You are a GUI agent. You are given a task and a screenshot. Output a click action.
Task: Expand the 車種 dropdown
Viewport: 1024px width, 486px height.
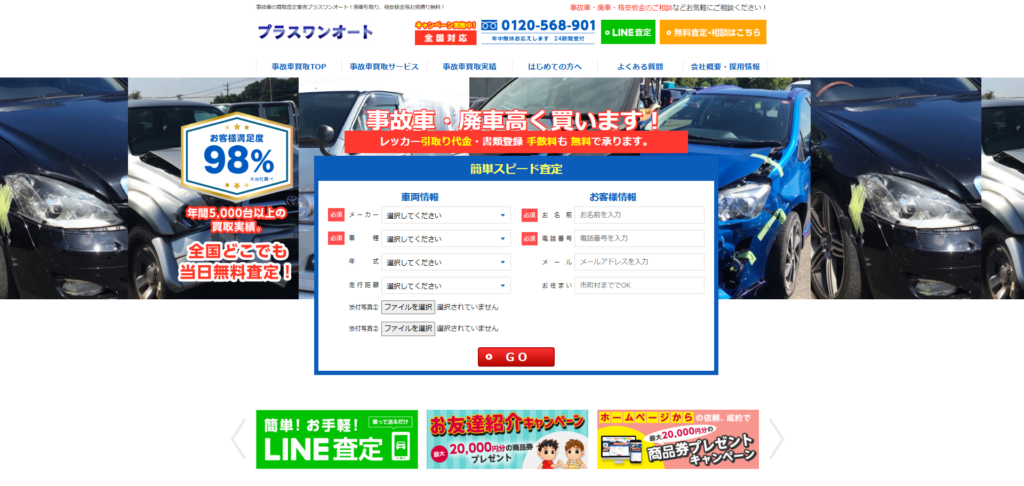(445, 239)
